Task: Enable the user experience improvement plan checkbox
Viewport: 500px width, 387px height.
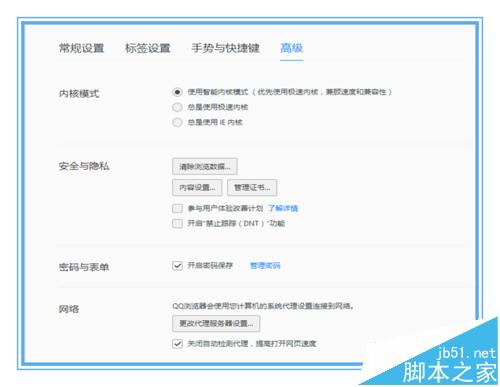Action: (x=177, y=208)
